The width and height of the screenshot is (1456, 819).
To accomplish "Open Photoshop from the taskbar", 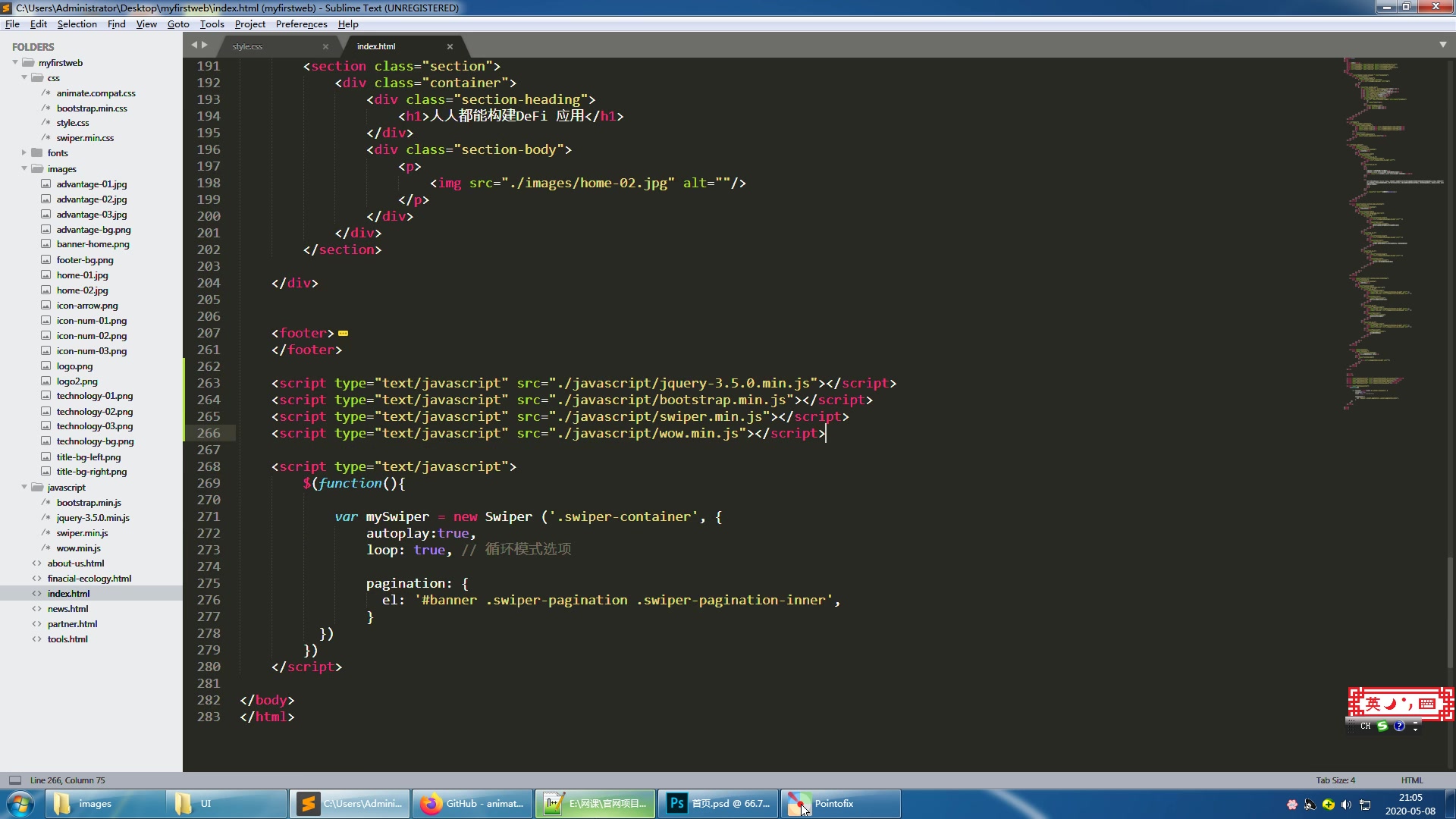I will coord(718,804).
